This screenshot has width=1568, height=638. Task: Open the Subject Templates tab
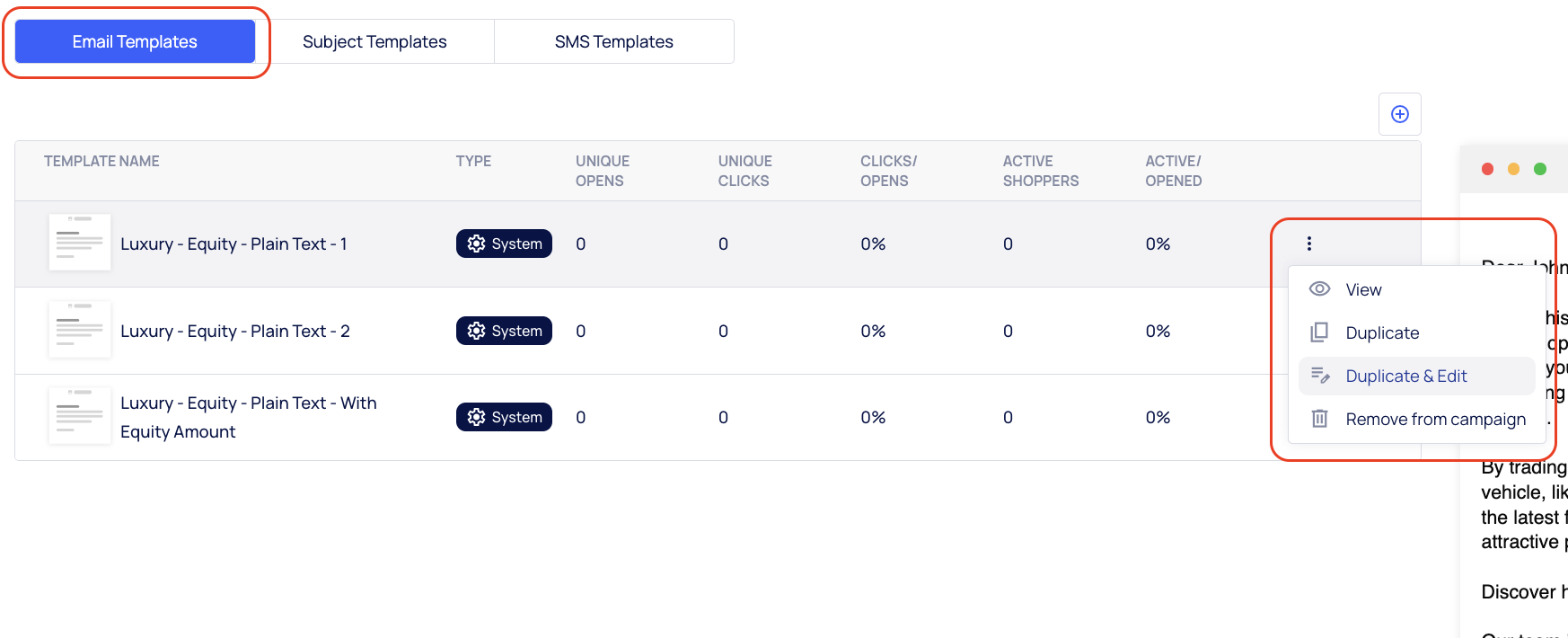tap(374, 41)
